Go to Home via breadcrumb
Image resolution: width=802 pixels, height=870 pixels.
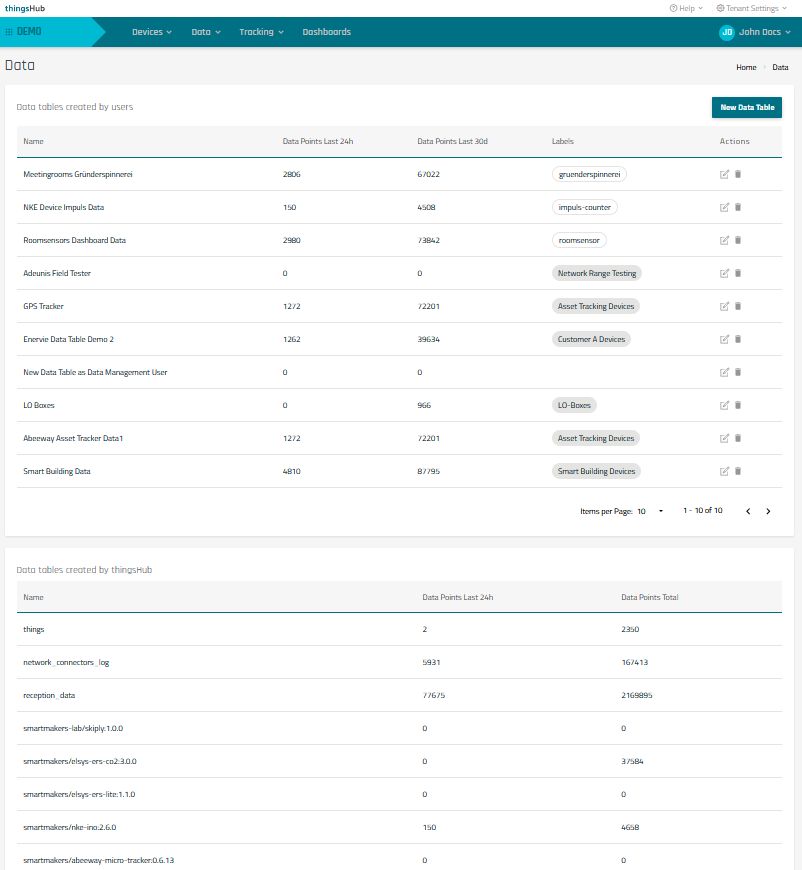pyautogui.click(x=746, y=67)
